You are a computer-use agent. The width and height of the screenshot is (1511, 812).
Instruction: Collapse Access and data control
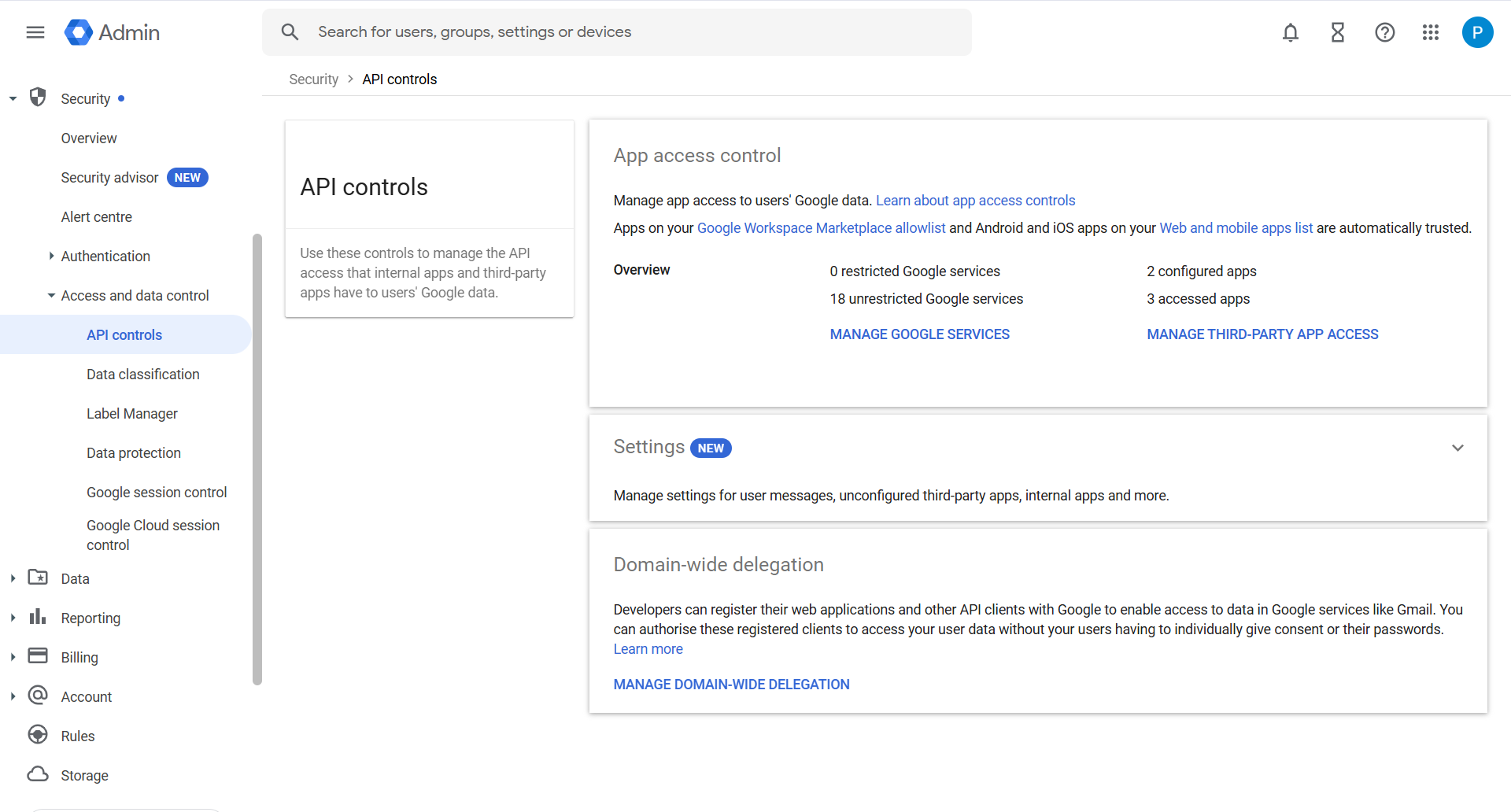pyautogui.click(x=51, y=296)
